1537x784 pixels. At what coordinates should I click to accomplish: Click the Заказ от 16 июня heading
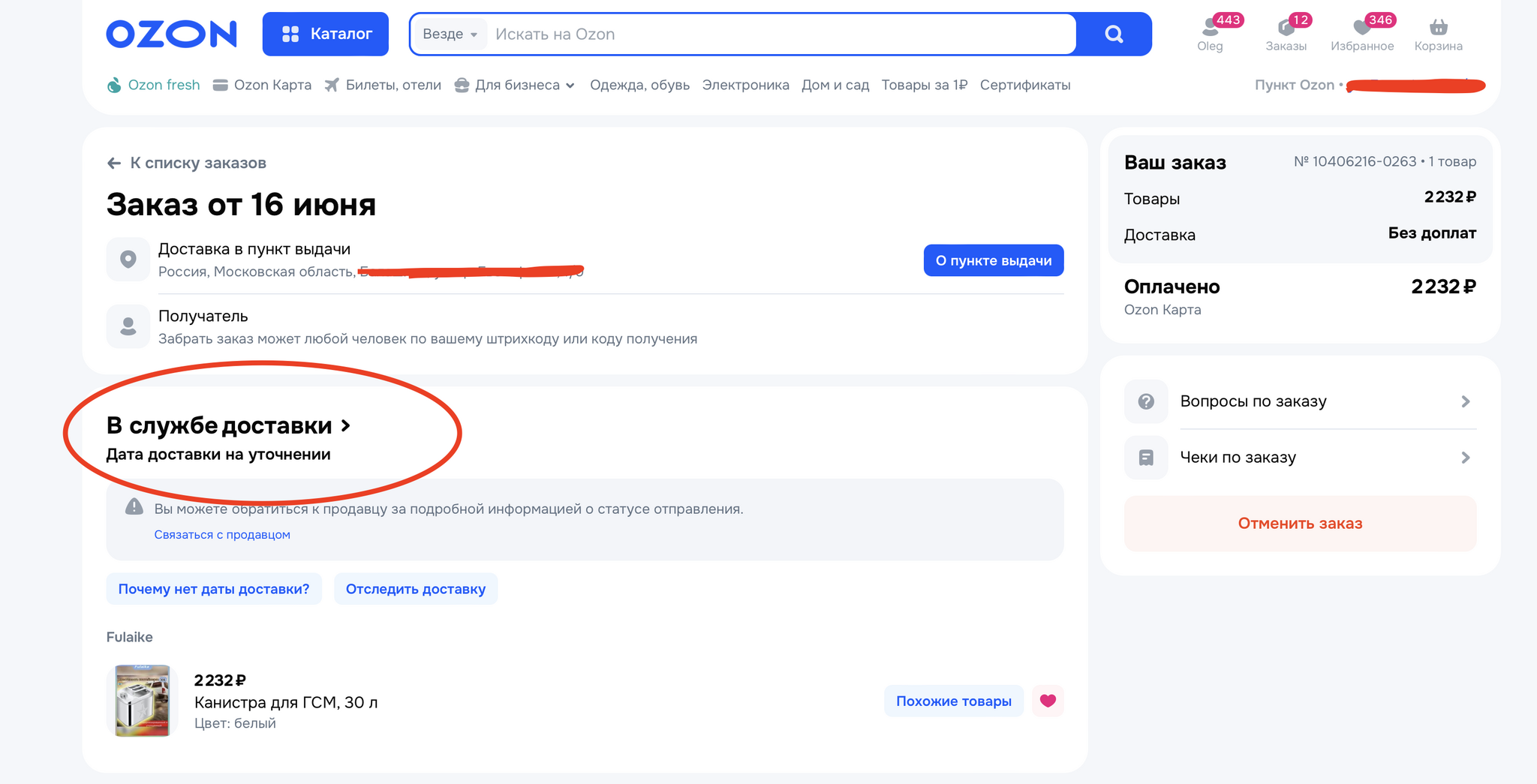(241, 205)
